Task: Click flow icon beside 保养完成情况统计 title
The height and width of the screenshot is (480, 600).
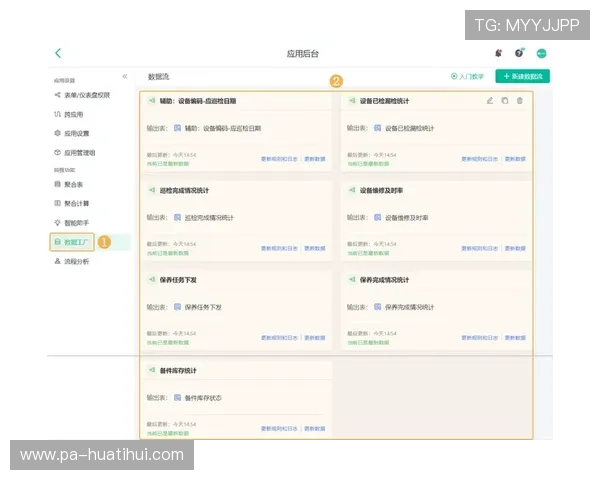Action: 352,279
